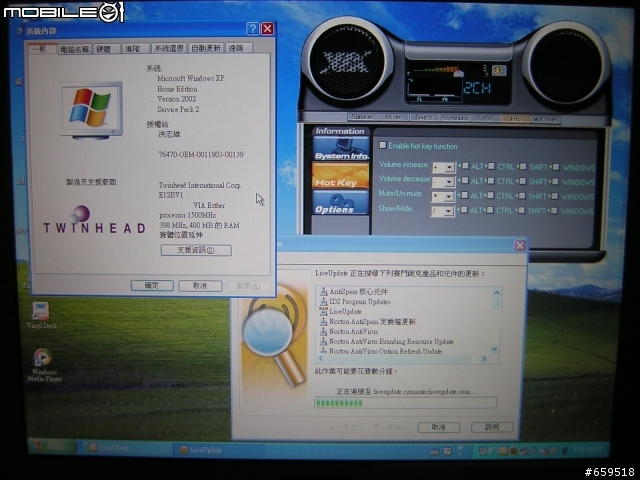Select the orange Hot Key panel button
Viewport: 640px width, 480px height.
point(340,176)
